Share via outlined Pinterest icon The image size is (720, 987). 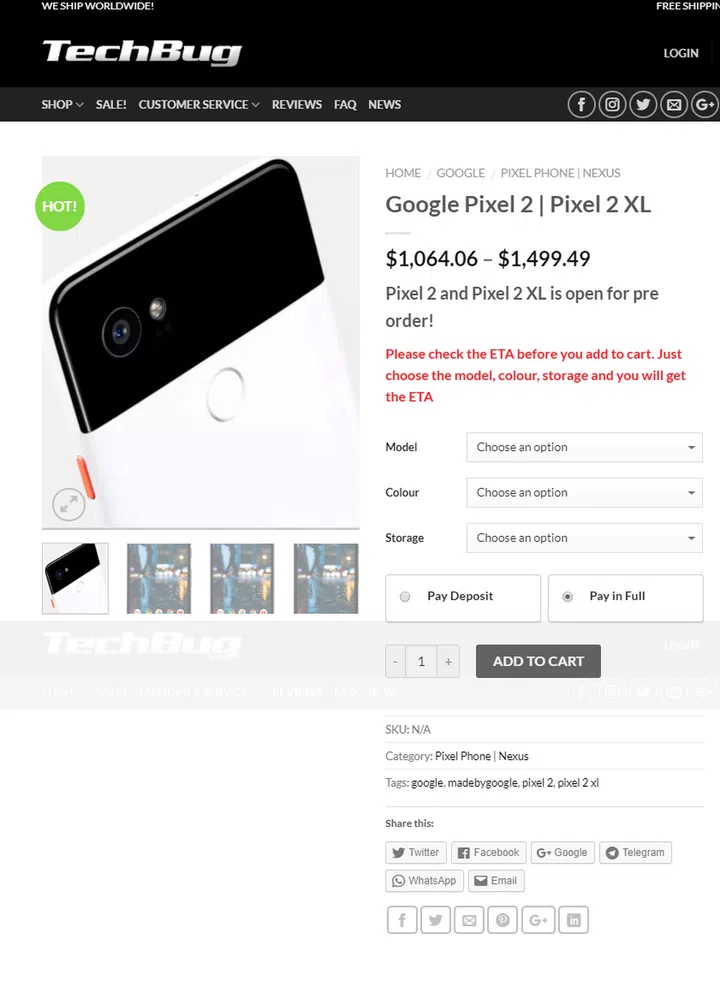pos(504,919)
